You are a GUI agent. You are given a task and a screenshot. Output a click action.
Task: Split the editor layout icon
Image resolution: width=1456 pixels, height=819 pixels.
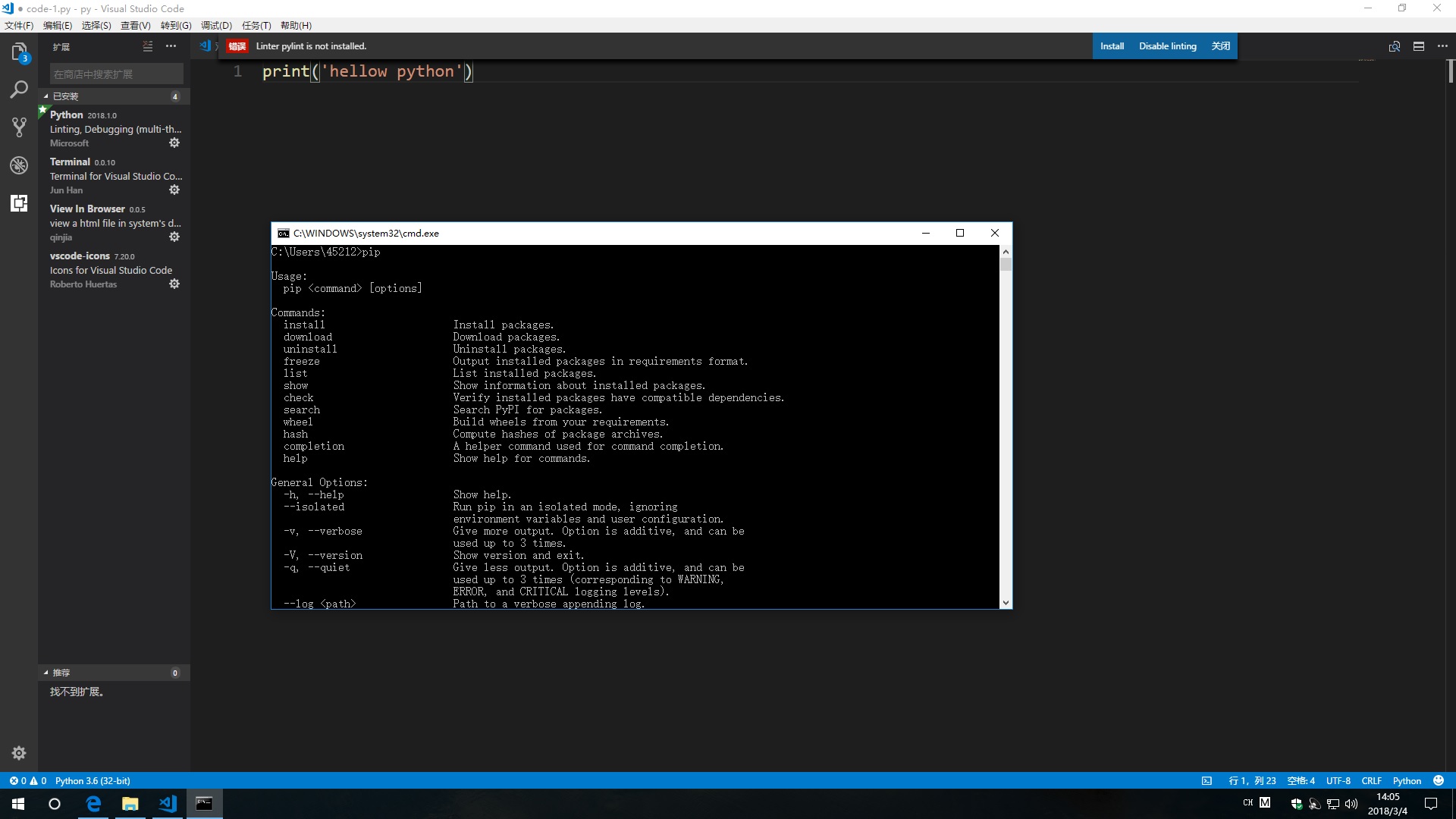pyautogui.click(x=1419, y=46)
